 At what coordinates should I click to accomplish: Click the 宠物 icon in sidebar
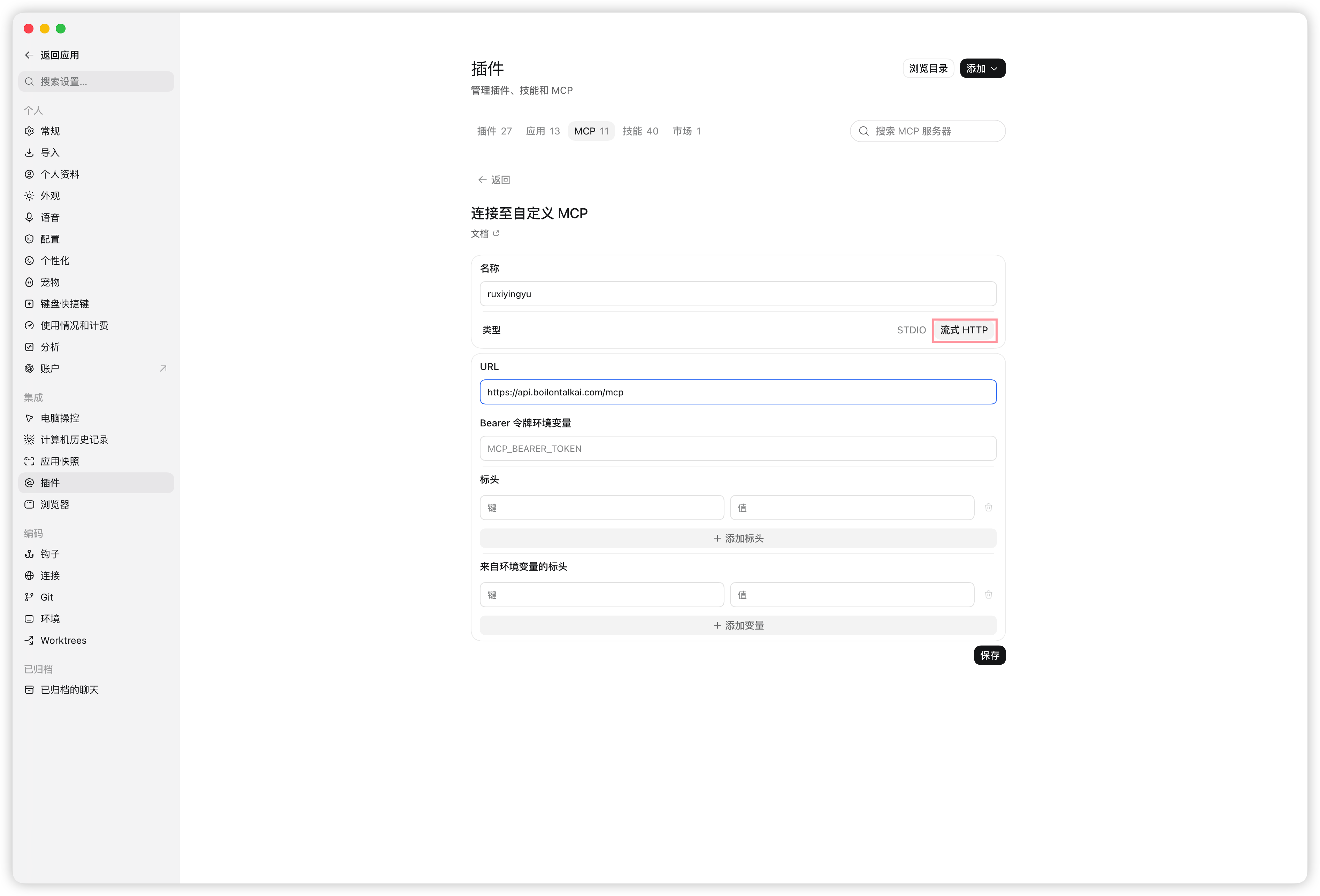tap(29, 282)
